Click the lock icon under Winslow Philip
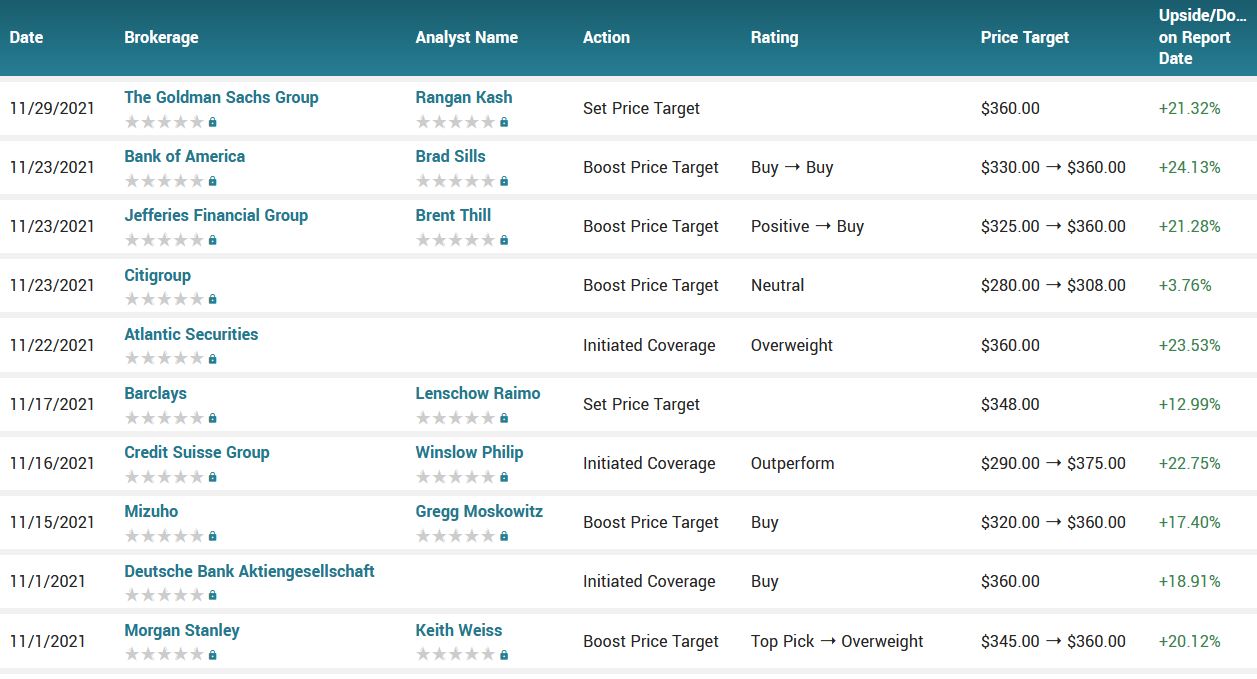This screenshot has height=679, width=1257. pyautogui.click(x=504, y=477)
